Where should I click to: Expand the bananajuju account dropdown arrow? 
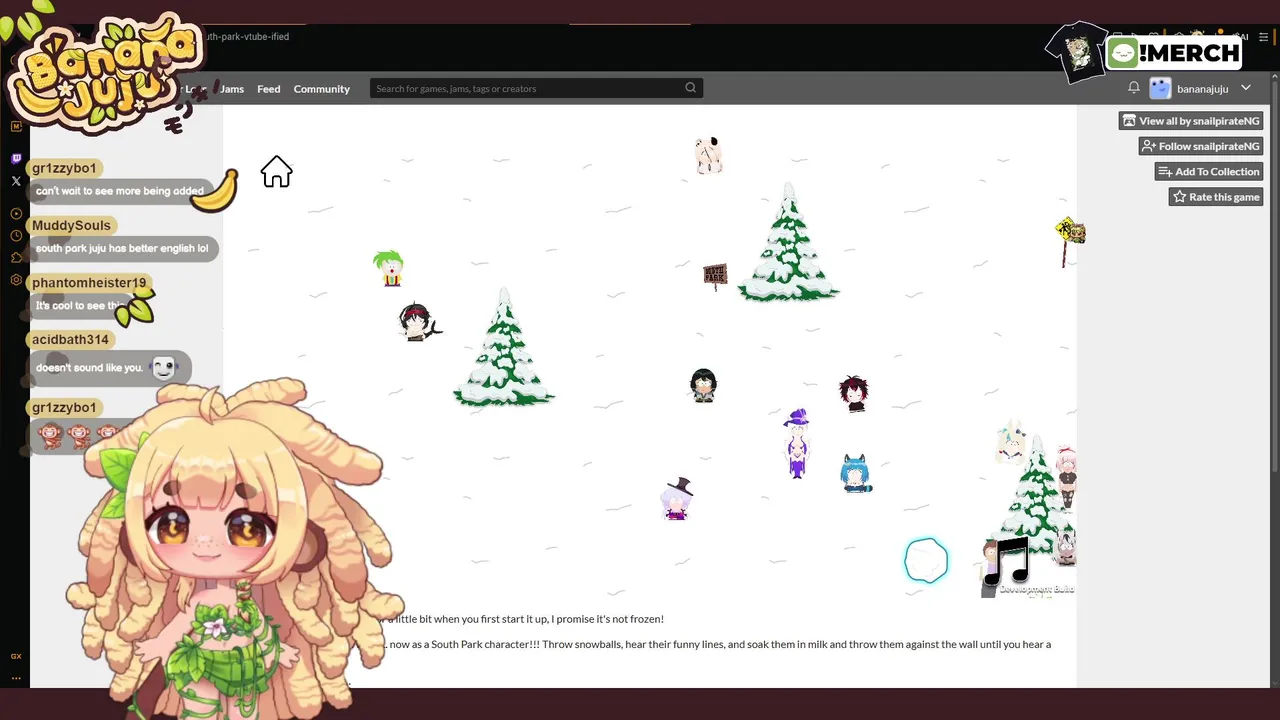click(1246, 88)
